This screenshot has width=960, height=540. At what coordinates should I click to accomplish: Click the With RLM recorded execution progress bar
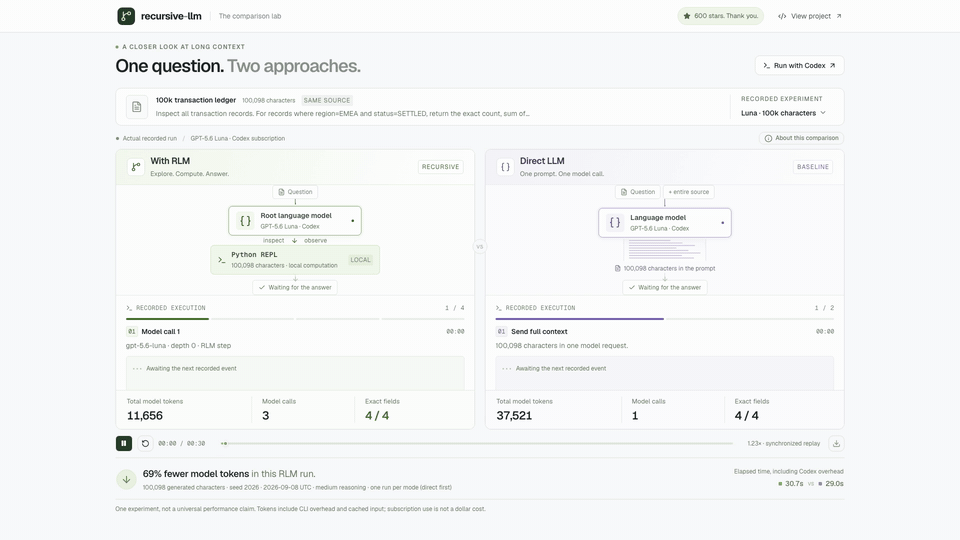point(295,319)
